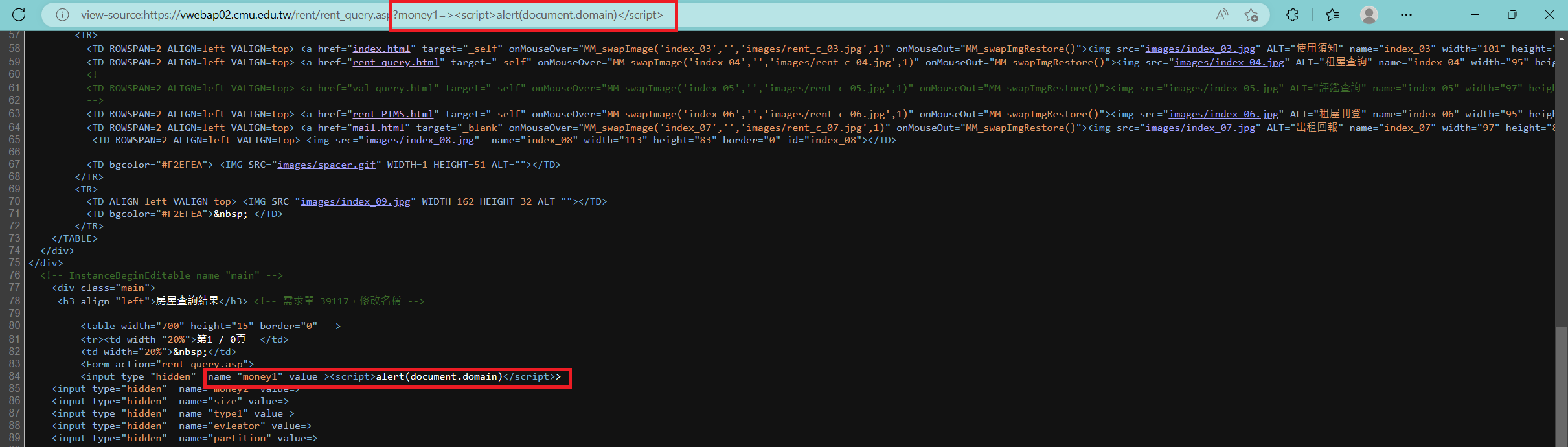Open images/index_09.jpg source link
The width and height of the screenshot is (1568, 447).
click(x=356, y=201)
